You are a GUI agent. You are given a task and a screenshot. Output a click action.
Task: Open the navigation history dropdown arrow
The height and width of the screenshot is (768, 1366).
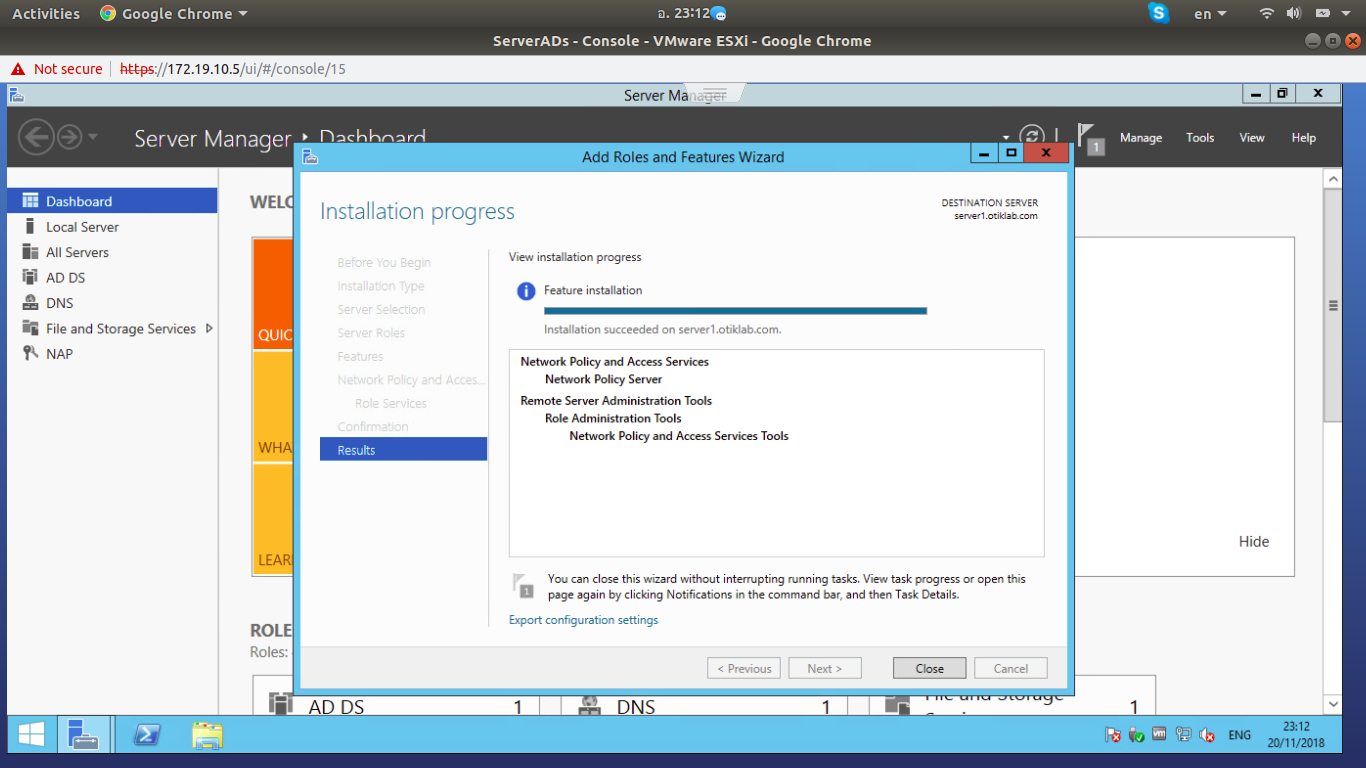tap(93, 137)
